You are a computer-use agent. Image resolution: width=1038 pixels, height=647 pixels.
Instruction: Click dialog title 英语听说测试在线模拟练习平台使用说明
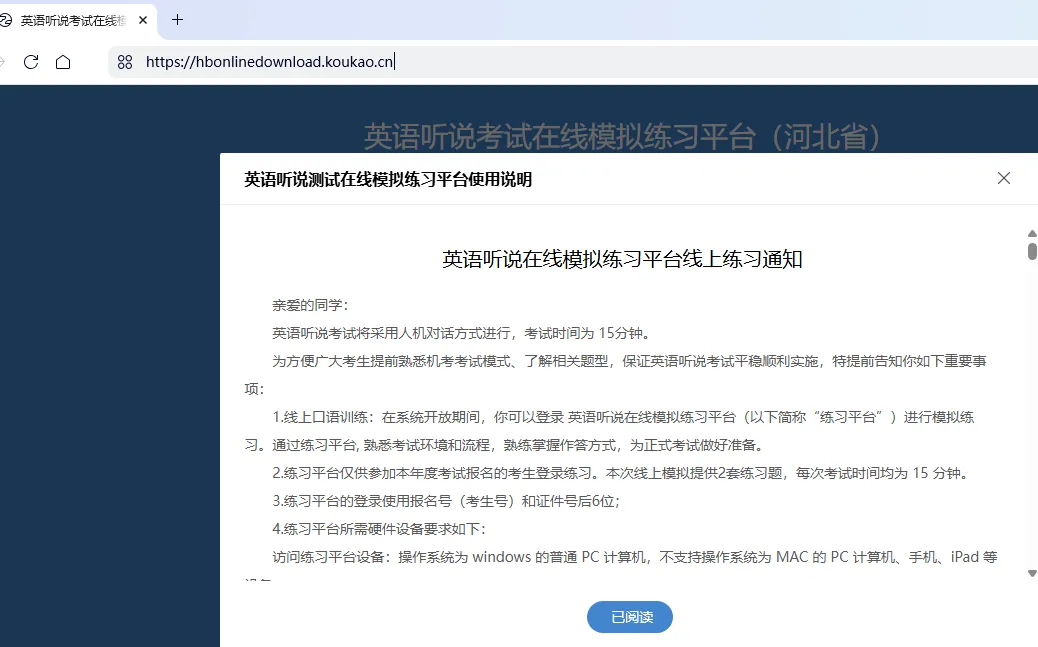(x=388, y=179)
